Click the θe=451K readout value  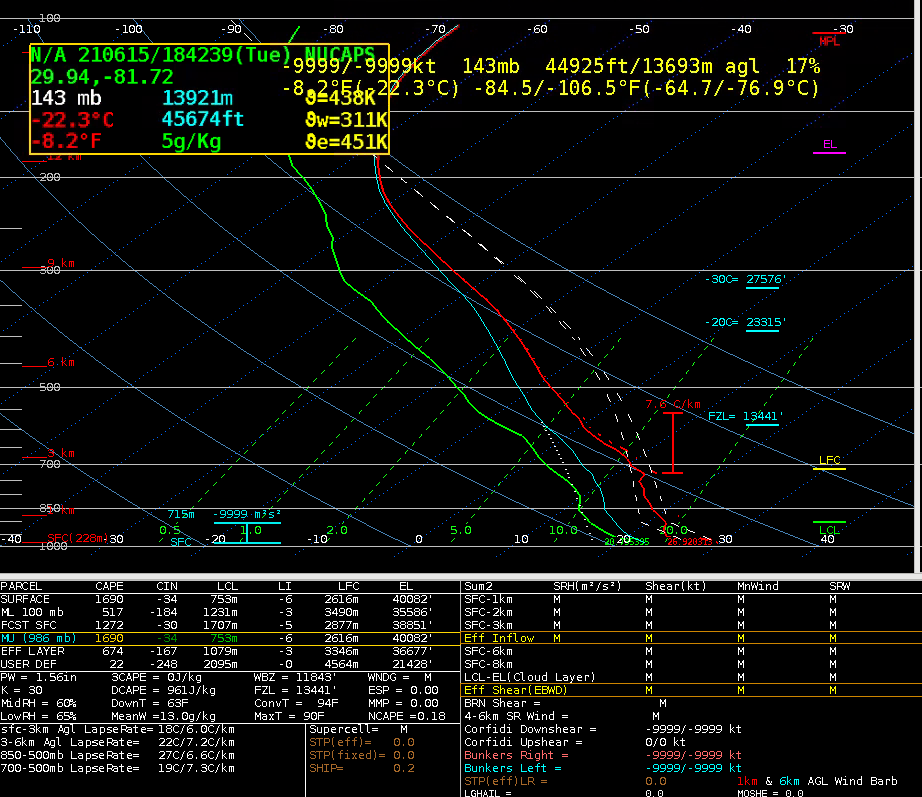pyautogui.click(x=346, y=142)
